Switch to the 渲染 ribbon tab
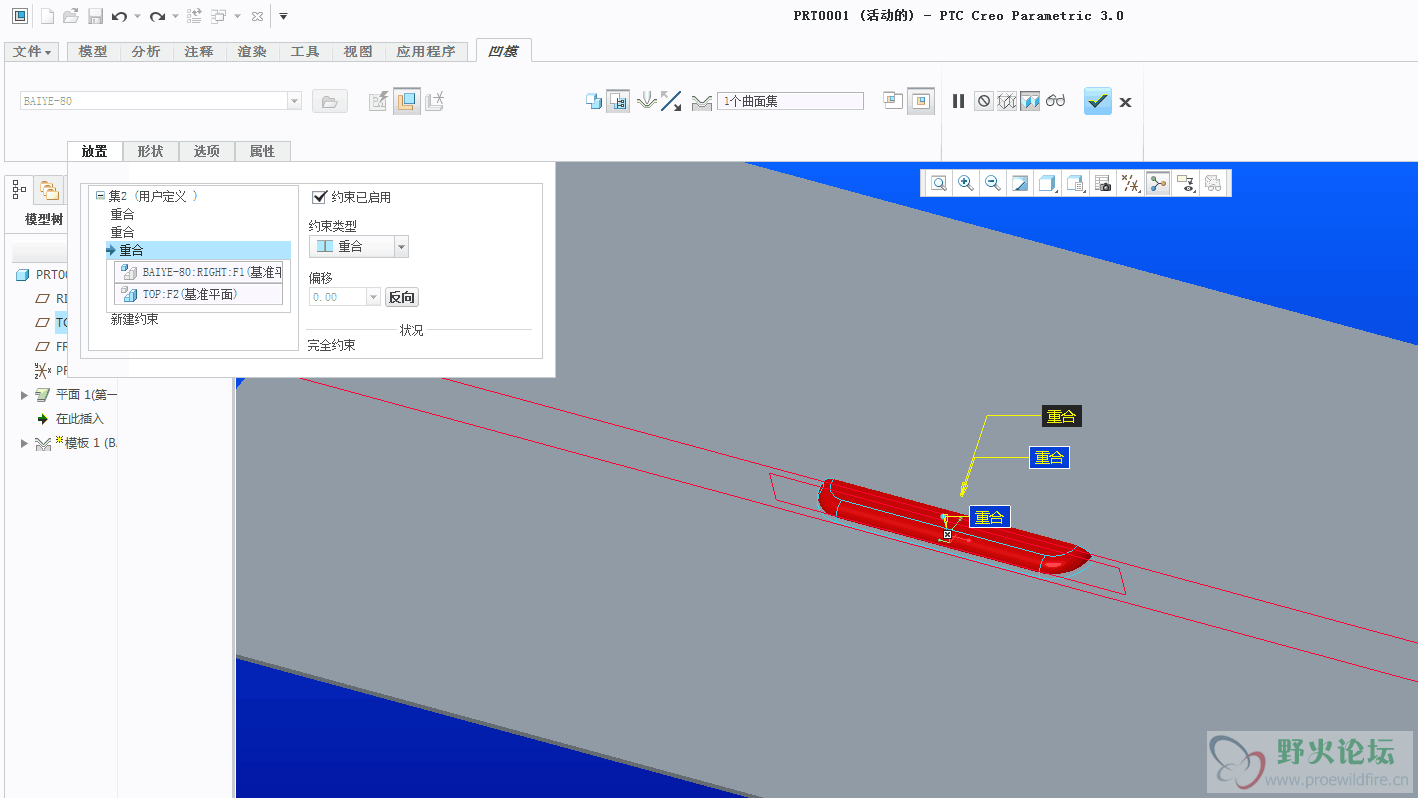Viewport: 1418px width, 798px height. 252,52
